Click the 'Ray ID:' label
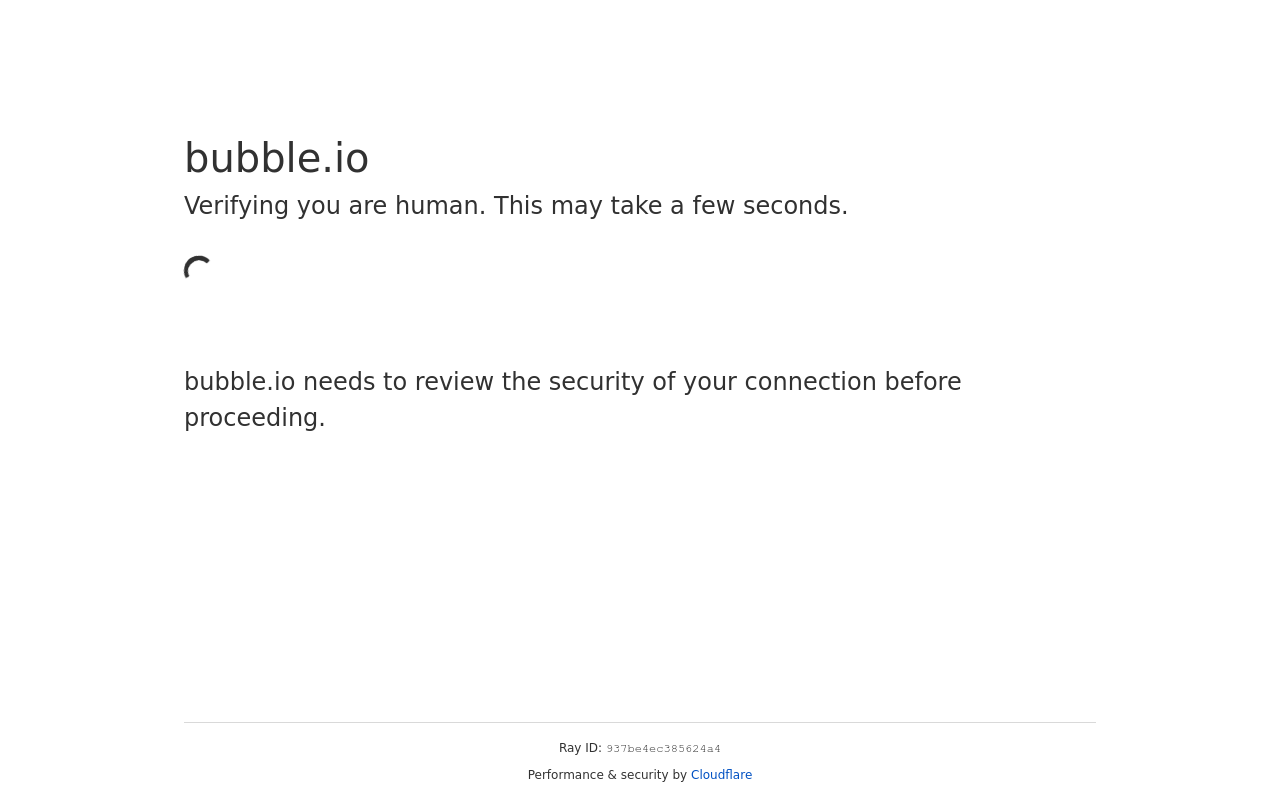1280x800 pixels. coord(580,748)
